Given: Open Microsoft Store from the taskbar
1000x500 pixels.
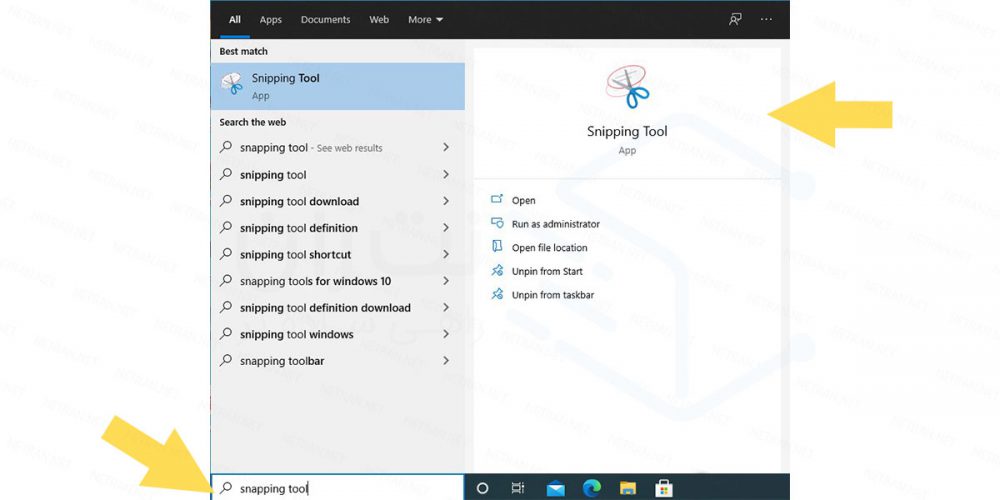Looking at the screenshot, I should 663,488.
